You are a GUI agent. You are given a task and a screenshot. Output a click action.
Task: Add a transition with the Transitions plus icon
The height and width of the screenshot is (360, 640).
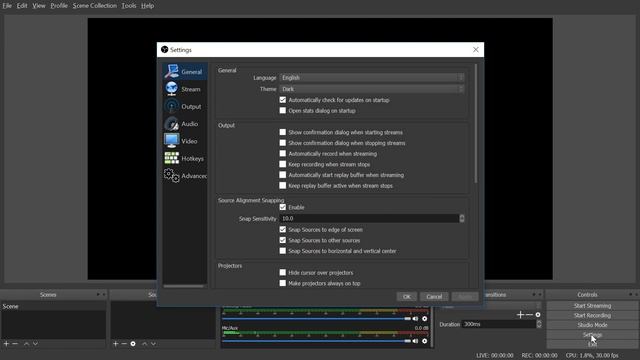(520, 314)
